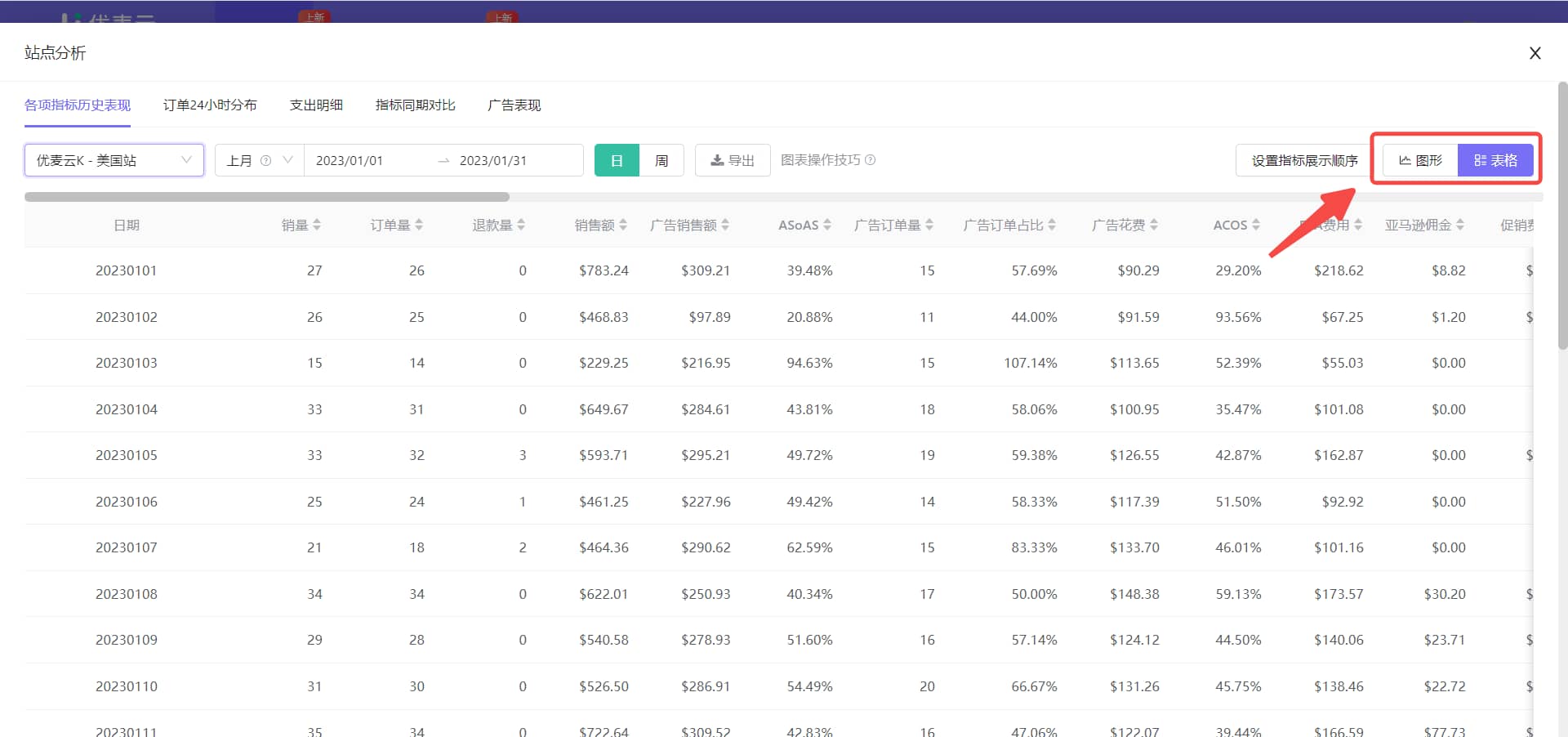Click help icon next to 图表操作技巧
The width and height of the screenshot is (1568, 737).
click(871, 160)
